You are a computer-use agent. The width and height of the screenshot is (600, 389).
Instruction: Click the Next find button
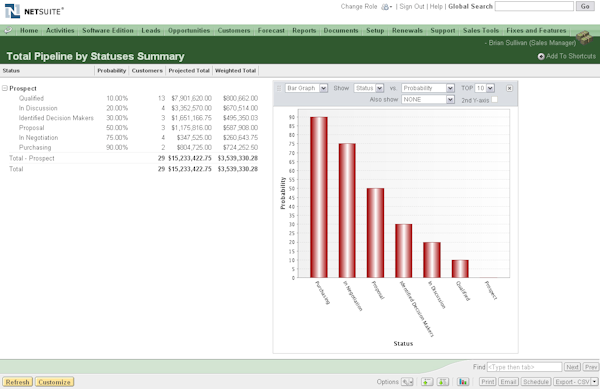click(572, 367)
